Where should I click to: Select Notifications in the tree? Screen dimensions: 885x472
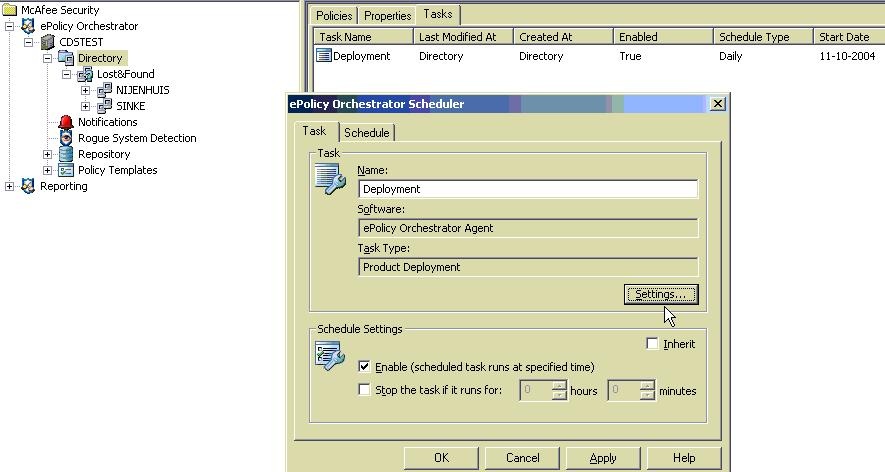point(108,122)
